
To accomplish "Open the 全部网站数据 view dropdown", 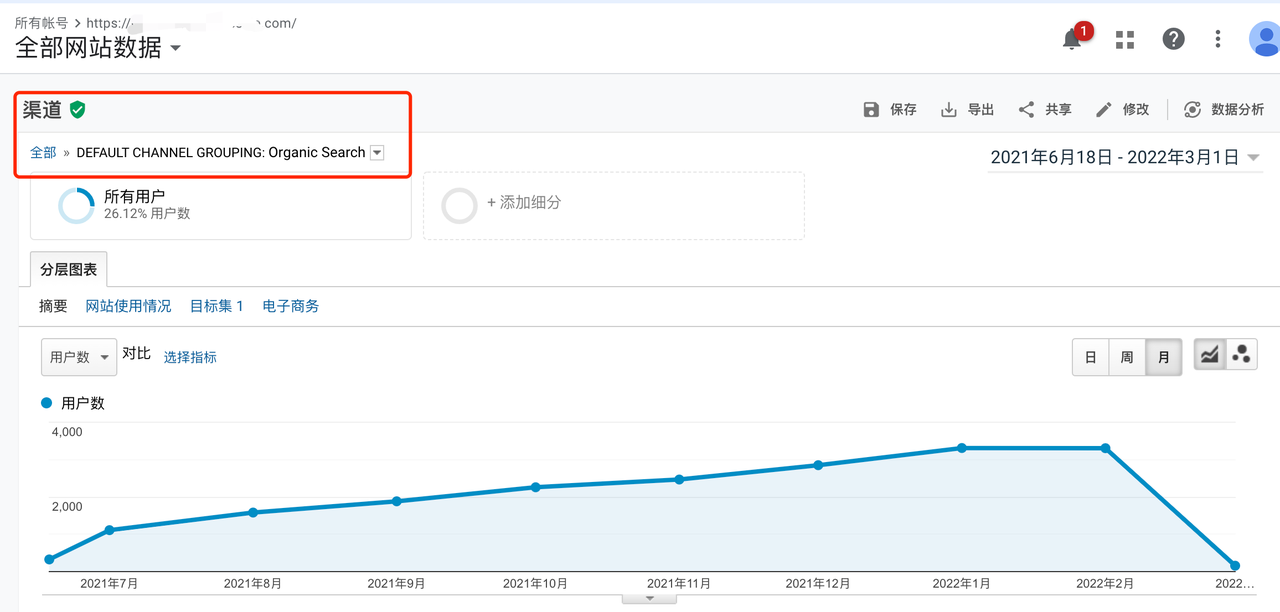I will (x=98, y=47).
